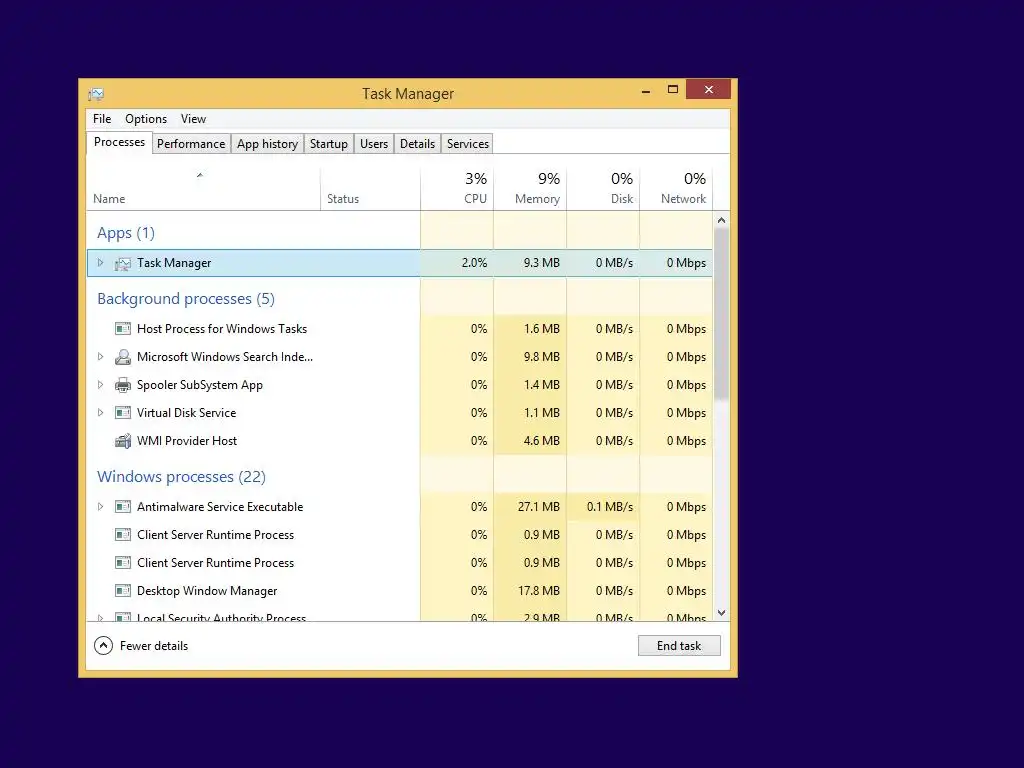The image size is (1024, 768).
Task: Click the Virtual Disk Service icon
Action: click(x=123, y=413)
